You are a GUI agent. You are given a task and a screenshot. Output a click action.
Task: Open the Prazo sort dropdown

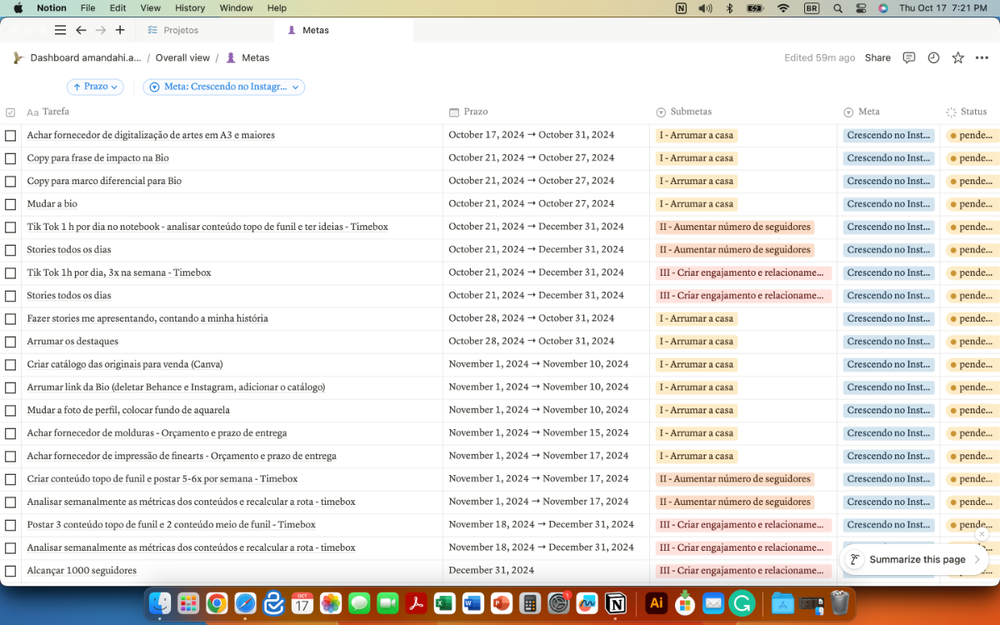point(95,87)
